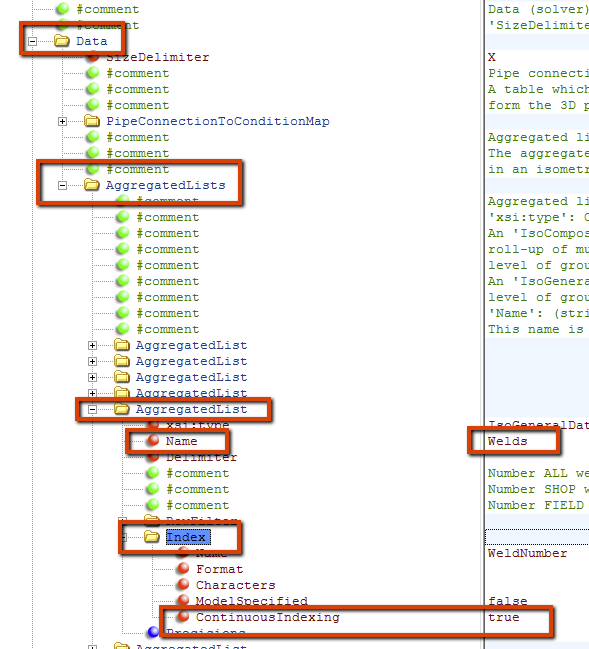Image resolution: width=589 pixels, height=649 pixels.
Task: Click the Index folder icon
Action: click(152, 537)
